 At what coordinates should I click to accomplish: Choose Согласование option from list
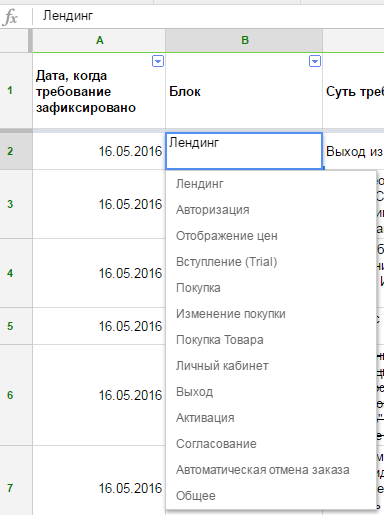pos(271,444)
